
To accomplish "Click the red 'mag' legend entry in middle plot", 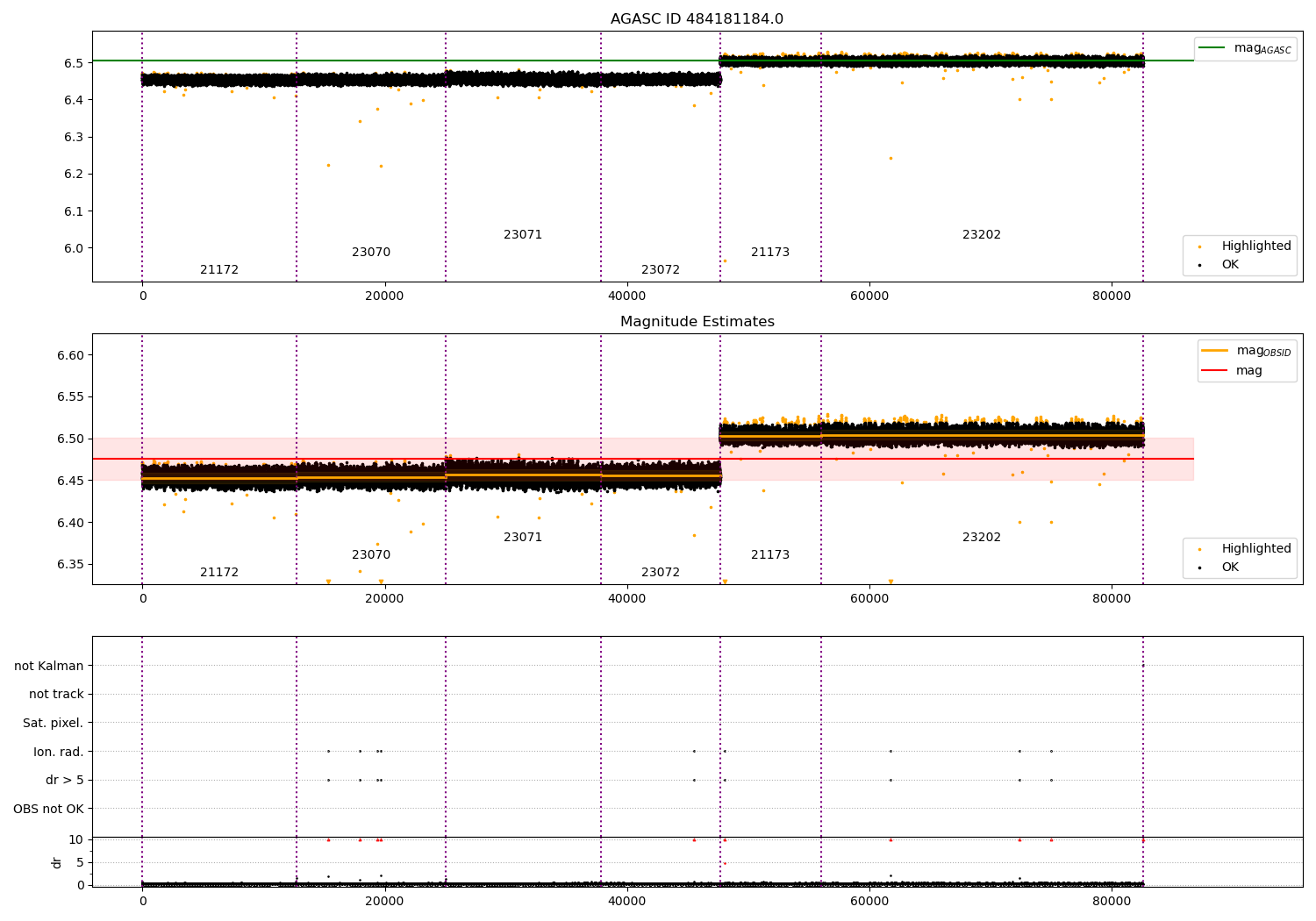I will [1232, 371].
